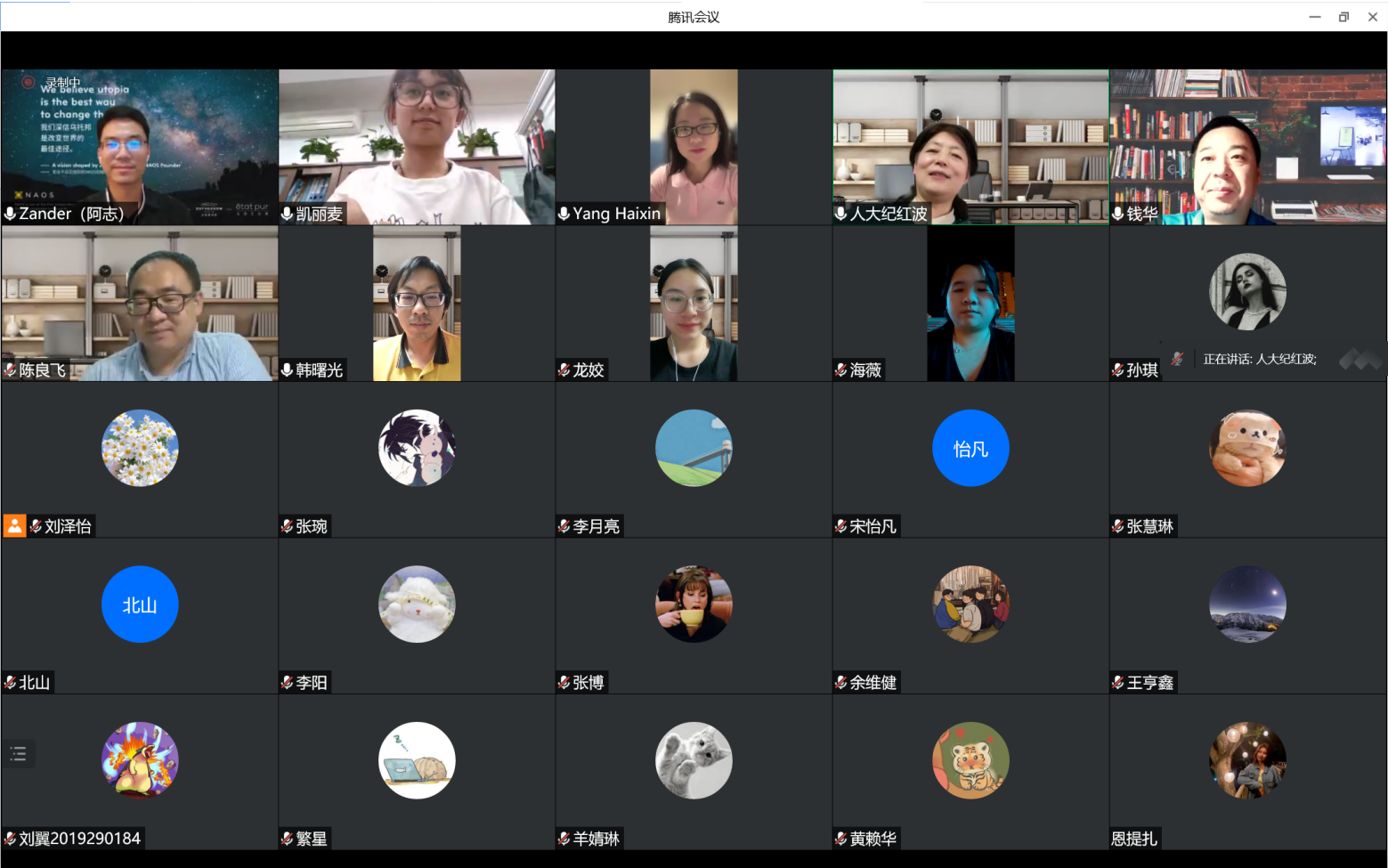Click muted mic icon beside 李阳

coord(288,683)
